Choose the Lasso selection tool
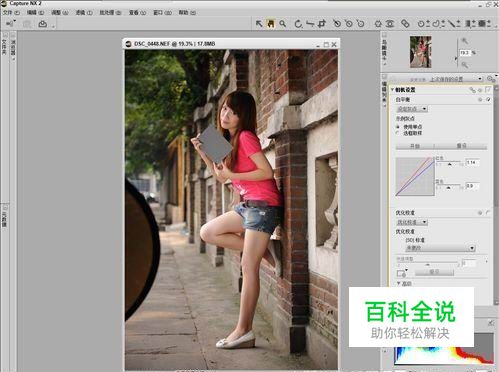 (x=439, y=24)
